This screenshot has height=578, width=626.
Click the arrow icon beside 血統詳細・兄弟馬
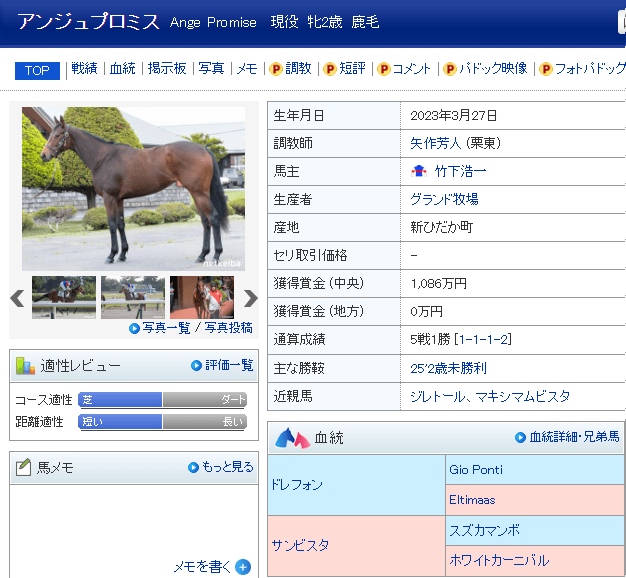coord(520,437)
